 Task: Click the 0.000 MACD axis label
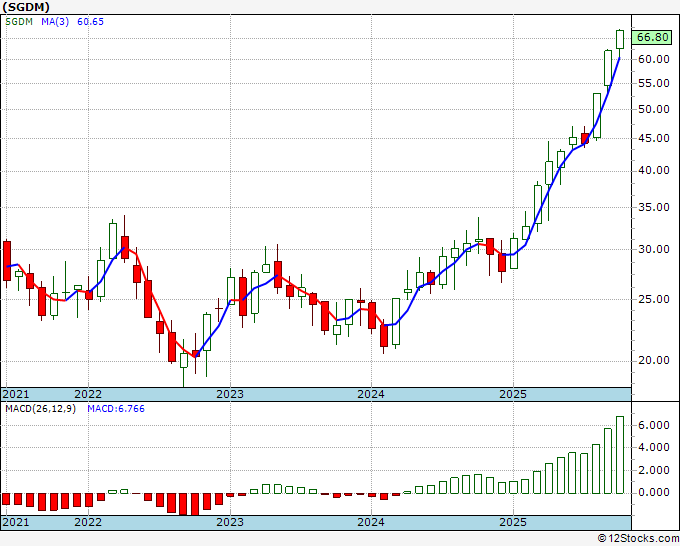click(654, 493)
